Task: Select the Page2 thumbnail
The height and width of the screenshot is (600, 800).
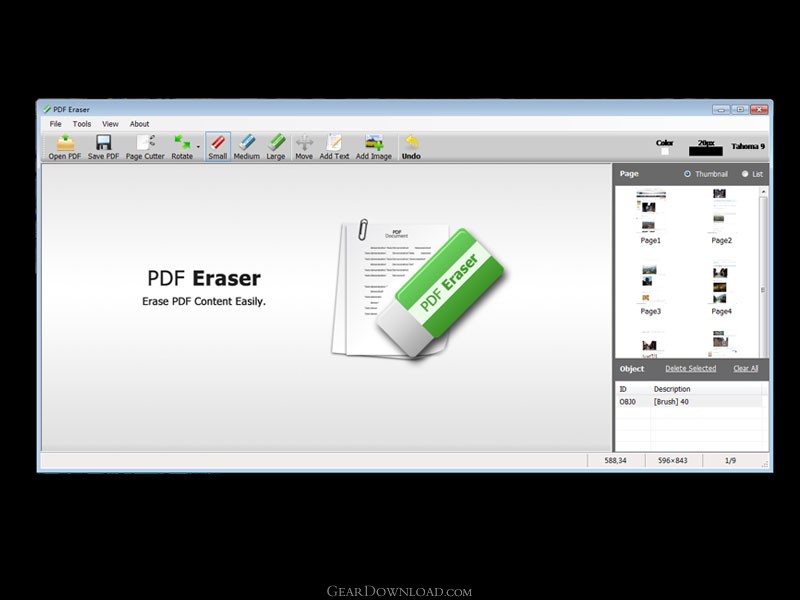Action: click(x=721, y=216)
